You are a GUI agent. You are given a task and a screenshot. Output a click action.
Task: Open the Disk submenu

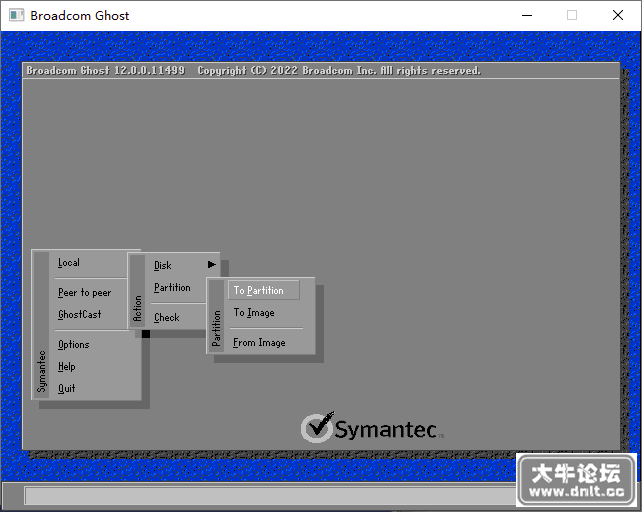click(163, 265)
